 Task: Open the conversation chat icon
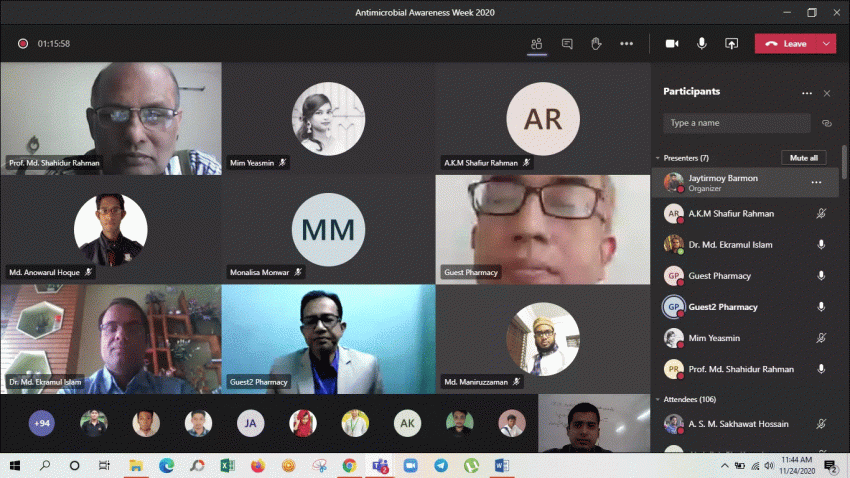[x=567, y=44]
